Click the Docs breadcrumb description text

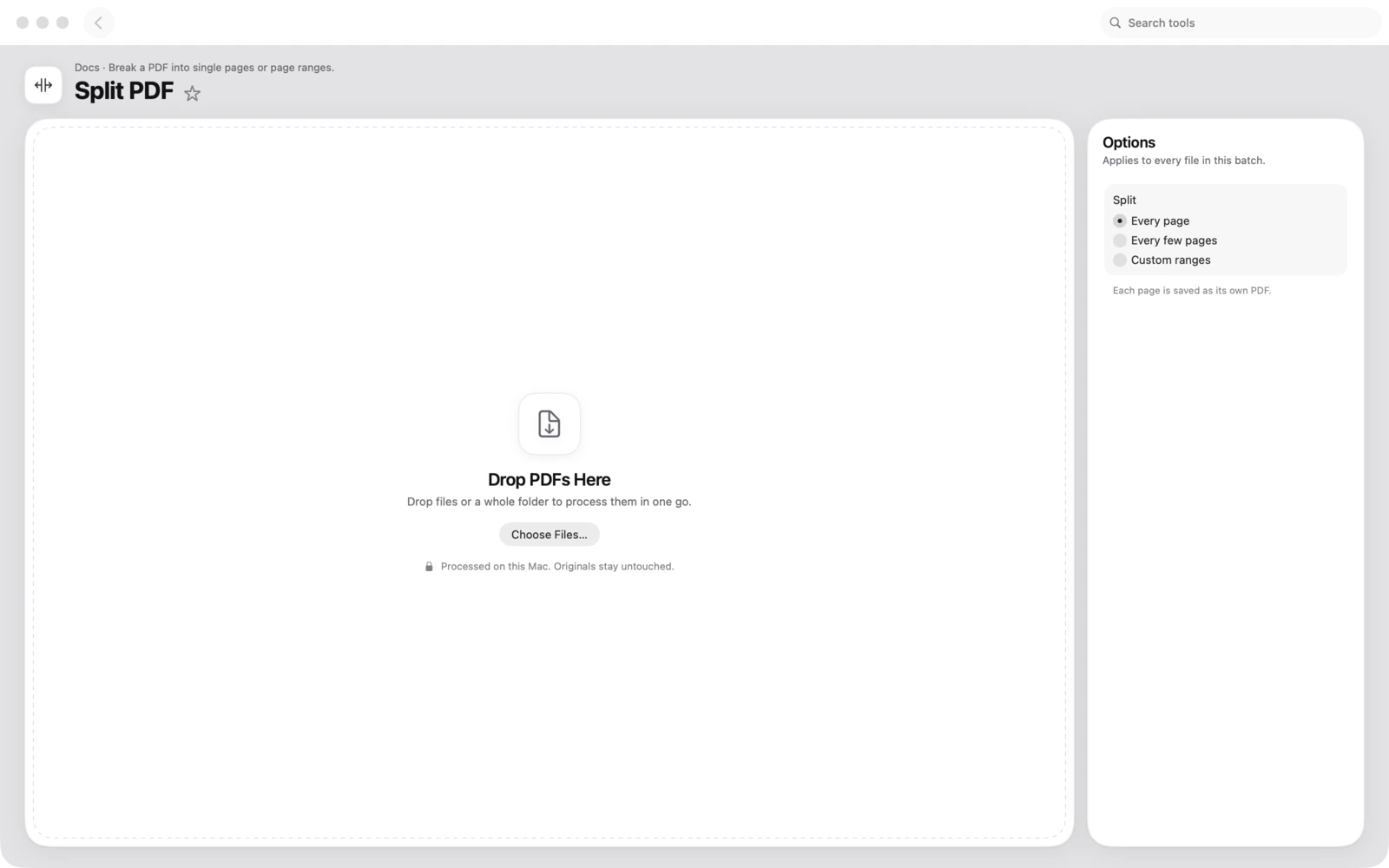[x=204, y=68]
